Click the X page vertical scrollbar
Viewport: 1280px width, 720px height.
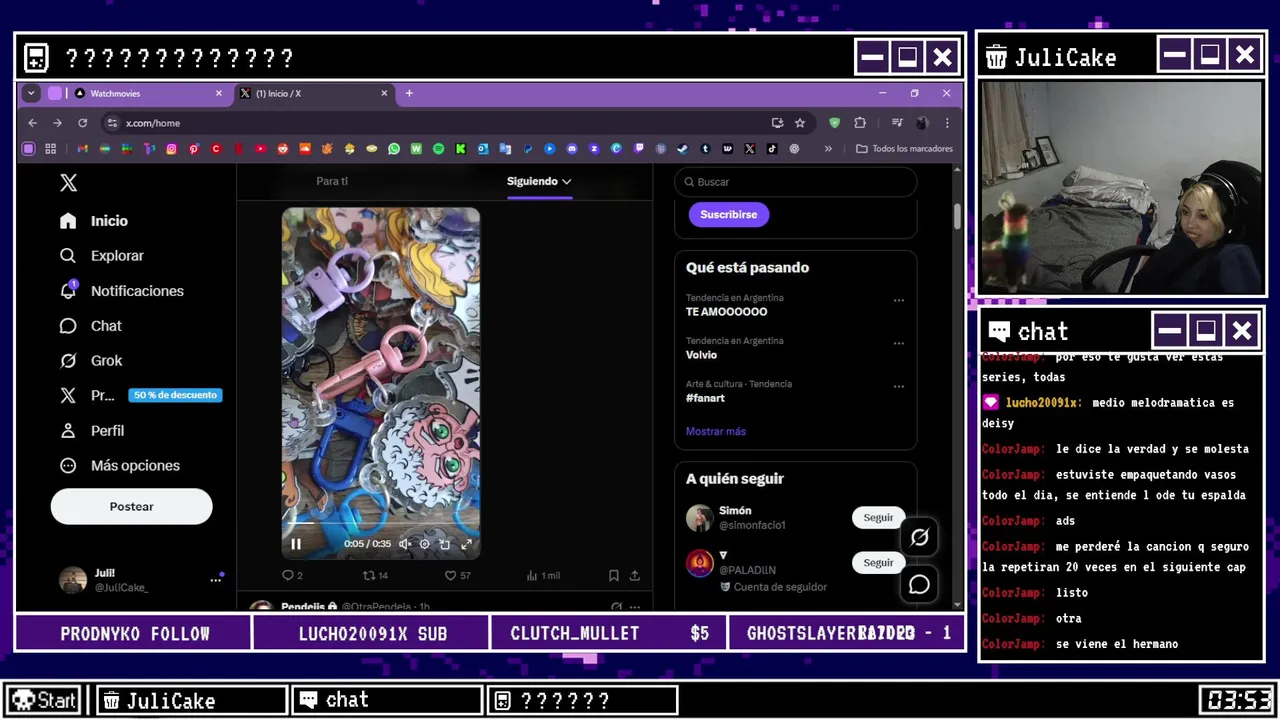pos(957,215)
